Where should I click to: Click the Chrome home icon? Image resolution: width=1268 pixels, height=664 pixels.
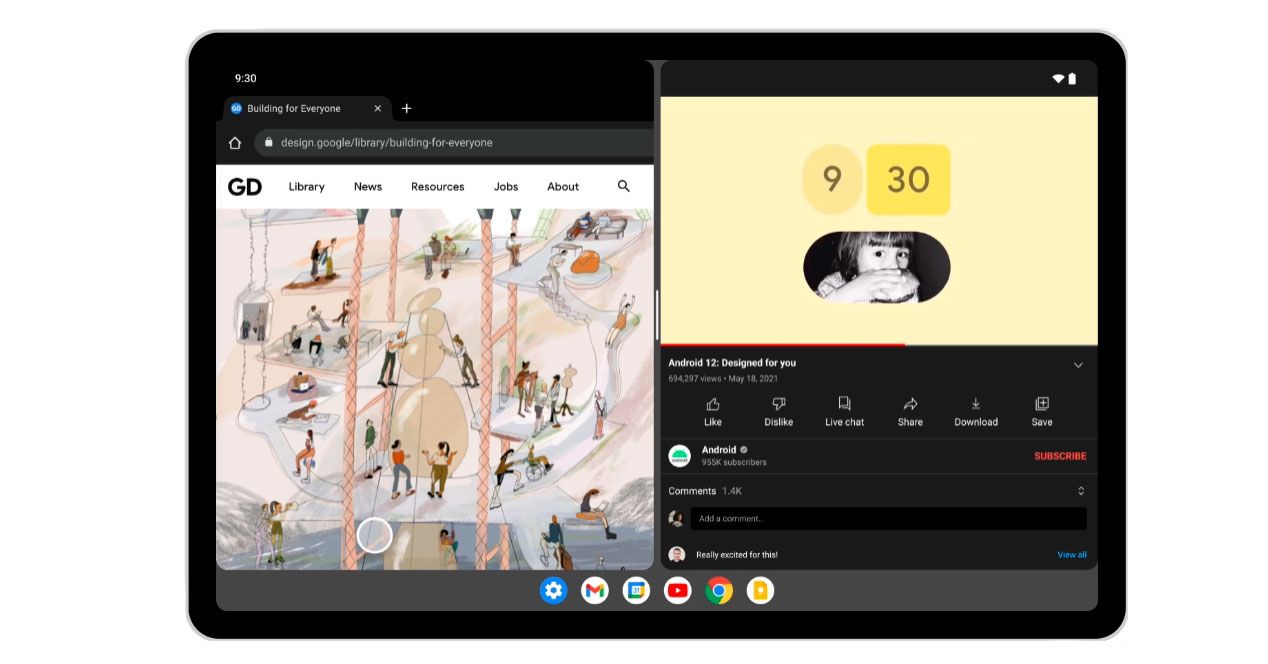[x=235, y=143]
